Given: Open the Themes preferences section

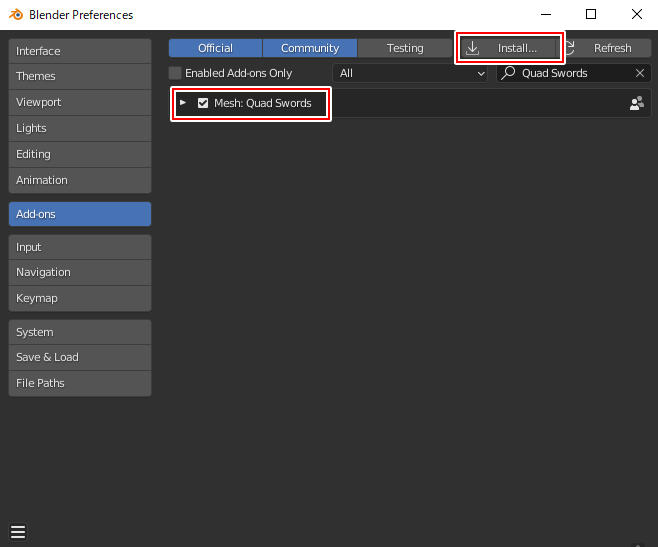Looking at the screenshot, I should pos(80,76).
